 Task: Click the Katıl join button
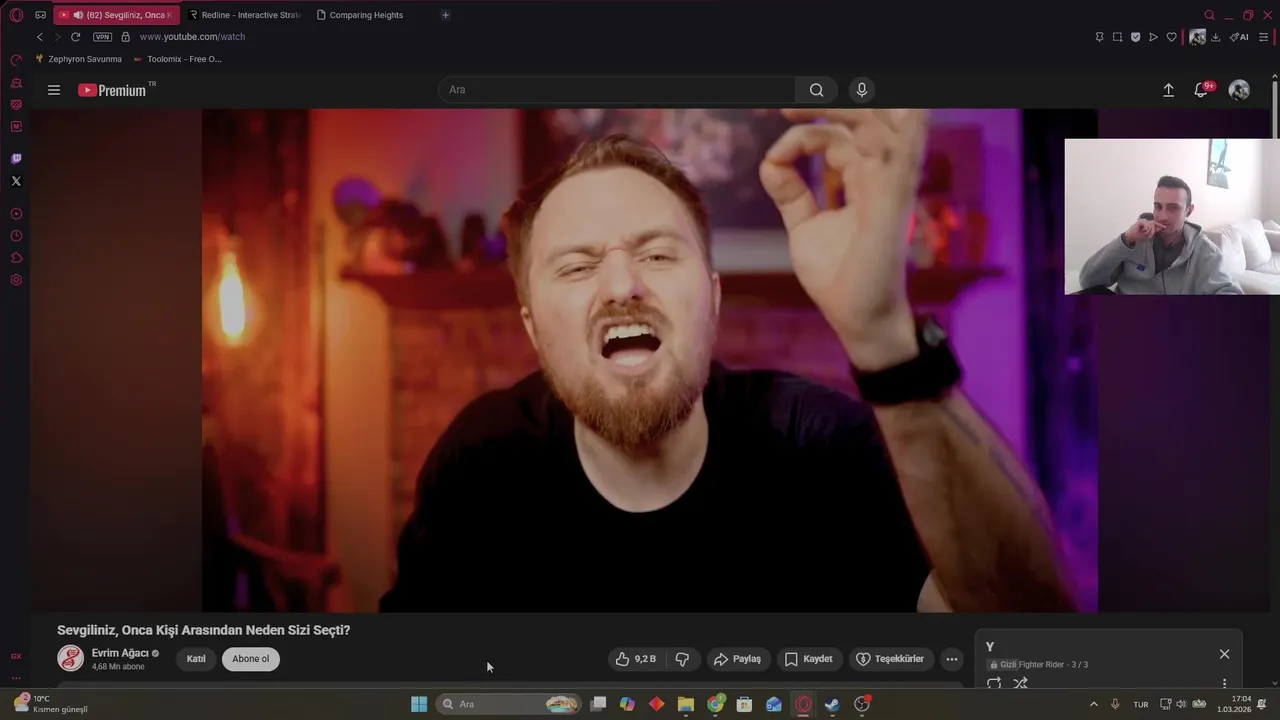point(196,659)
